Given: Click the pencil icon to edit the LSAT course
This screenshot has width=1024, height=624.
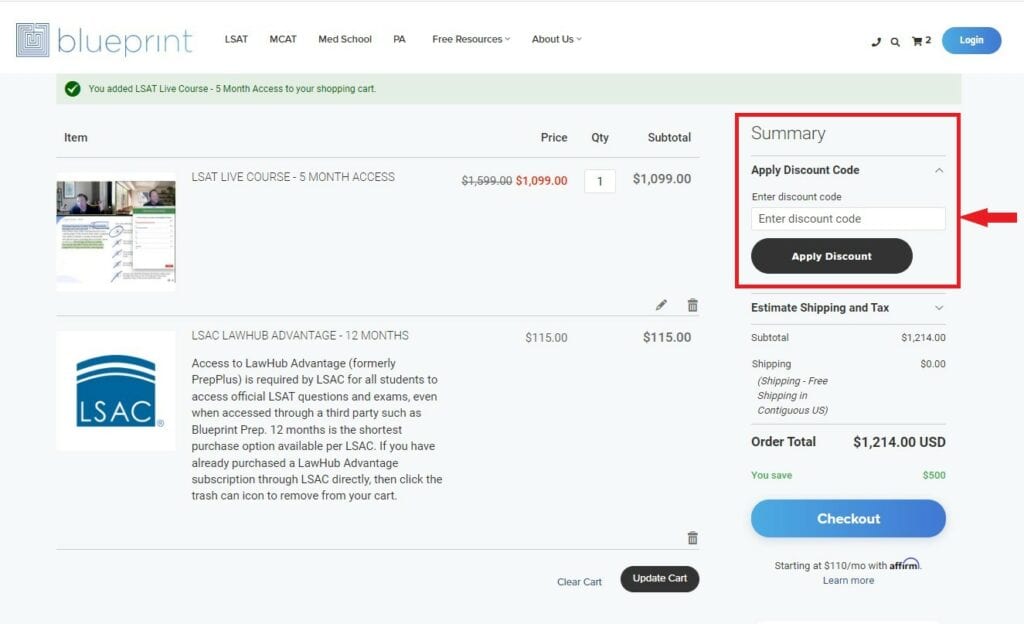Looking at the screenshot, I should click(661, 304).
